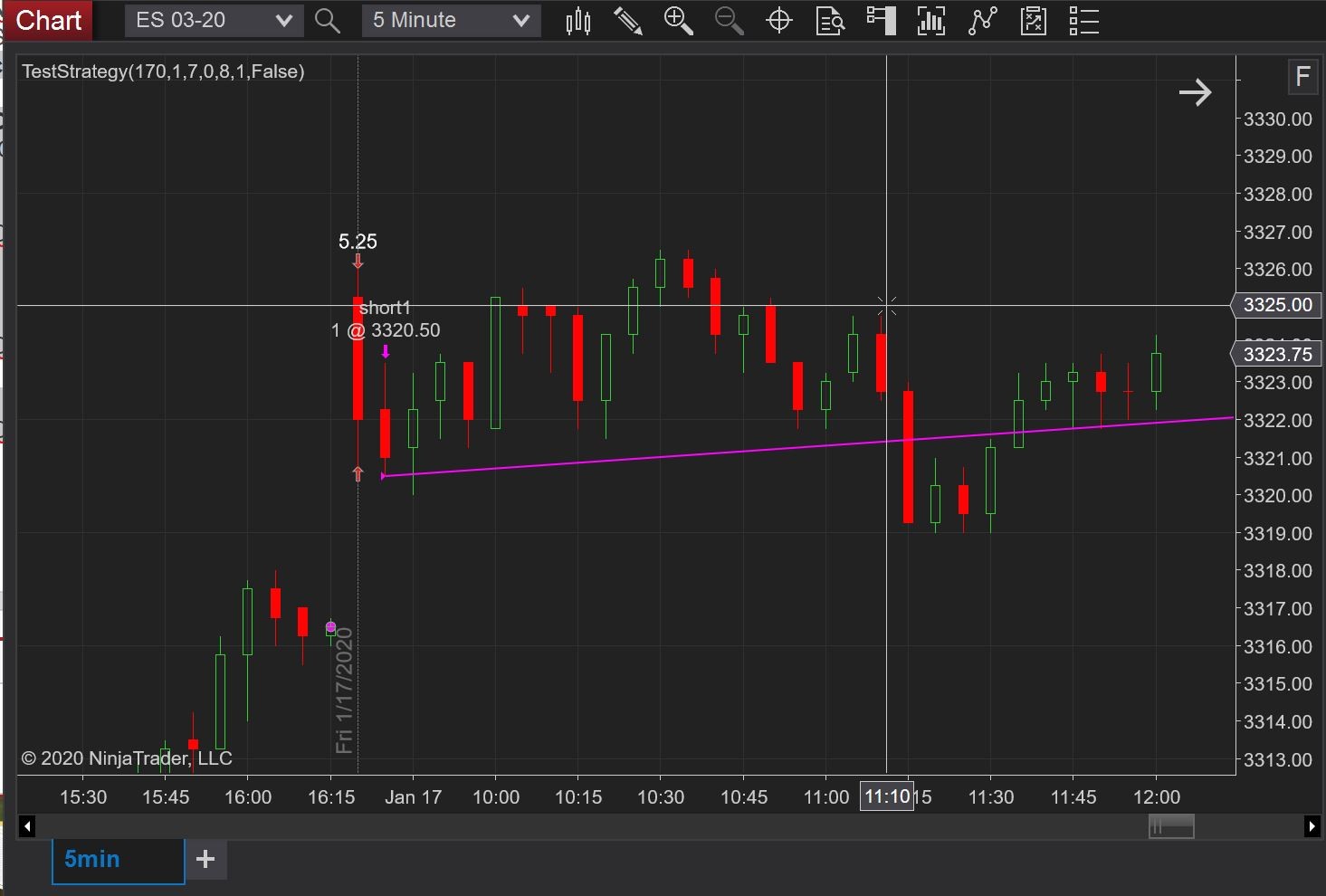Switch to the 5min tab

click(119, 860)
